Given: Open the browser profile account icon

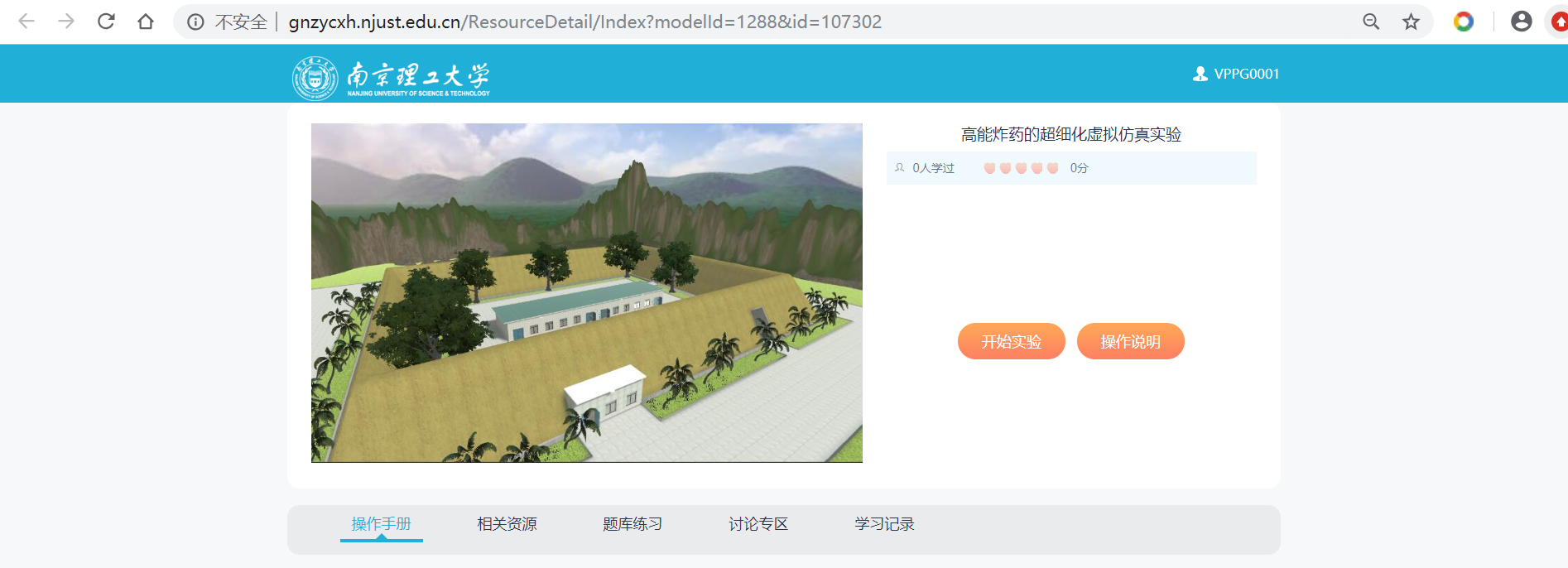Looking at the screenshot, I should pos(1521,22).
